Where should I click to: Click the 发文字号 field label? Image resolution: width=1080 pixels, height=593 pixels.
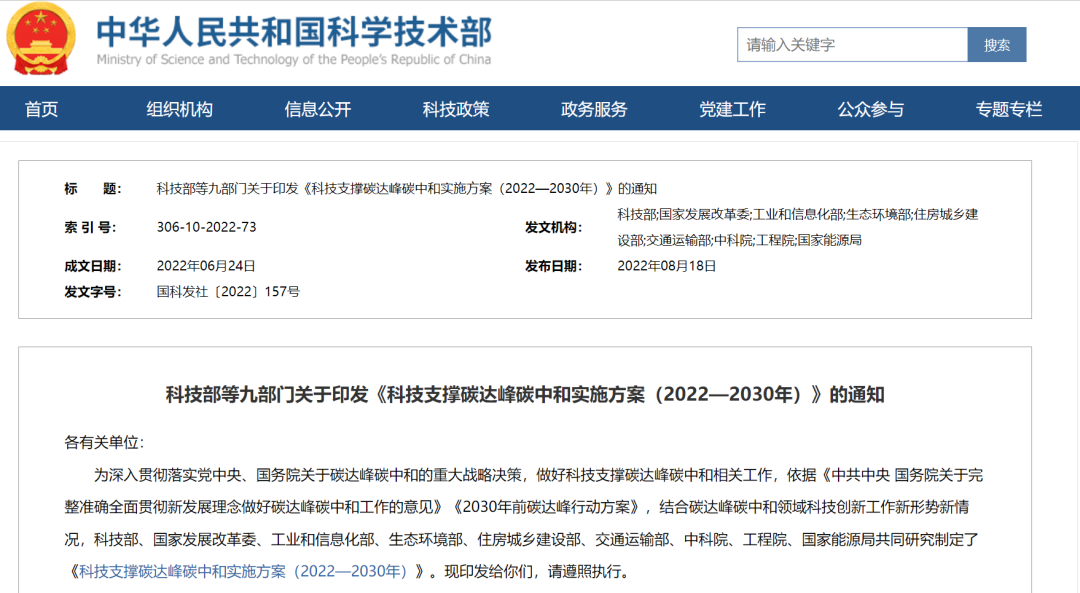click(92, 292)
